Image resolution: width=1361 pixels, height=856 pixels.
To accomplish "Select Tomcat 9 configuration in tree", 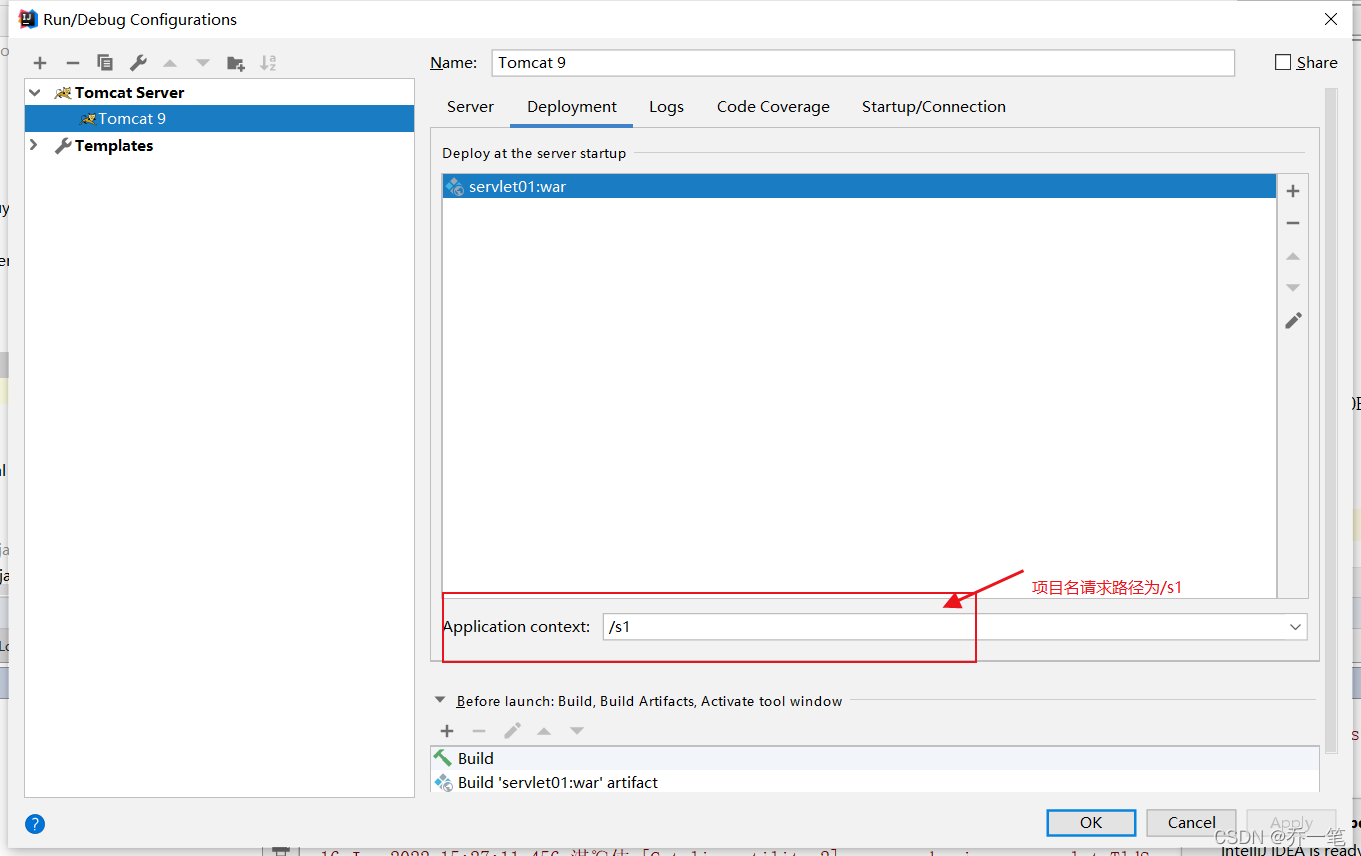I will pyautogui.click(x=219, y=119).
